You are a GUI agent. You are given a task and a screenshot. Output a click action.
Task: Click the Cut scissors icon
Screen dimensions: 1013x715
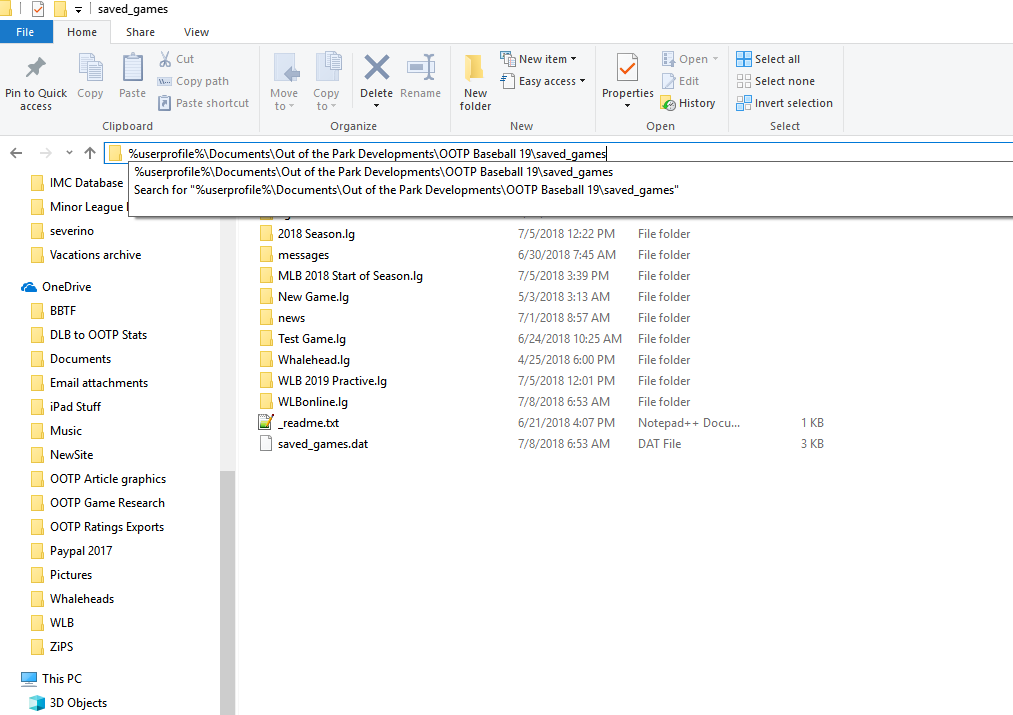165,59
